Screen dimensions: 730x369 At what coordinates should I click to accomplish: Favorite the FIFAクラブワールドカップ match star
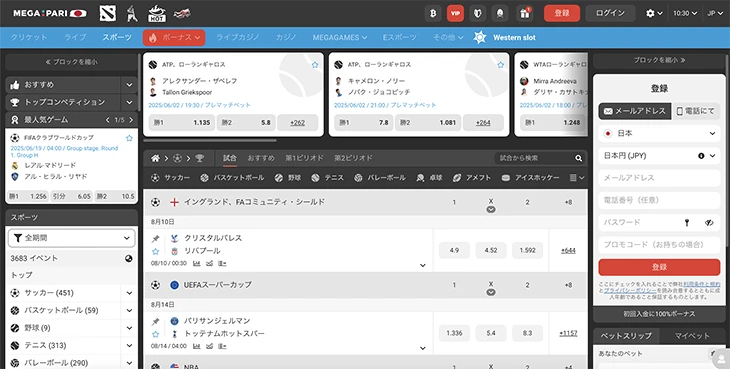(129, 138)
